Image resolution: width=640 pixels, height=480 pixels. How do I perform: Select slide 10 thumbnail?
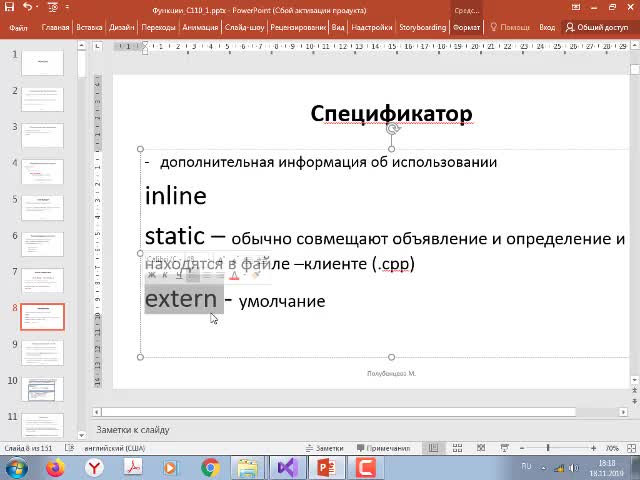[x=42, y=389]
